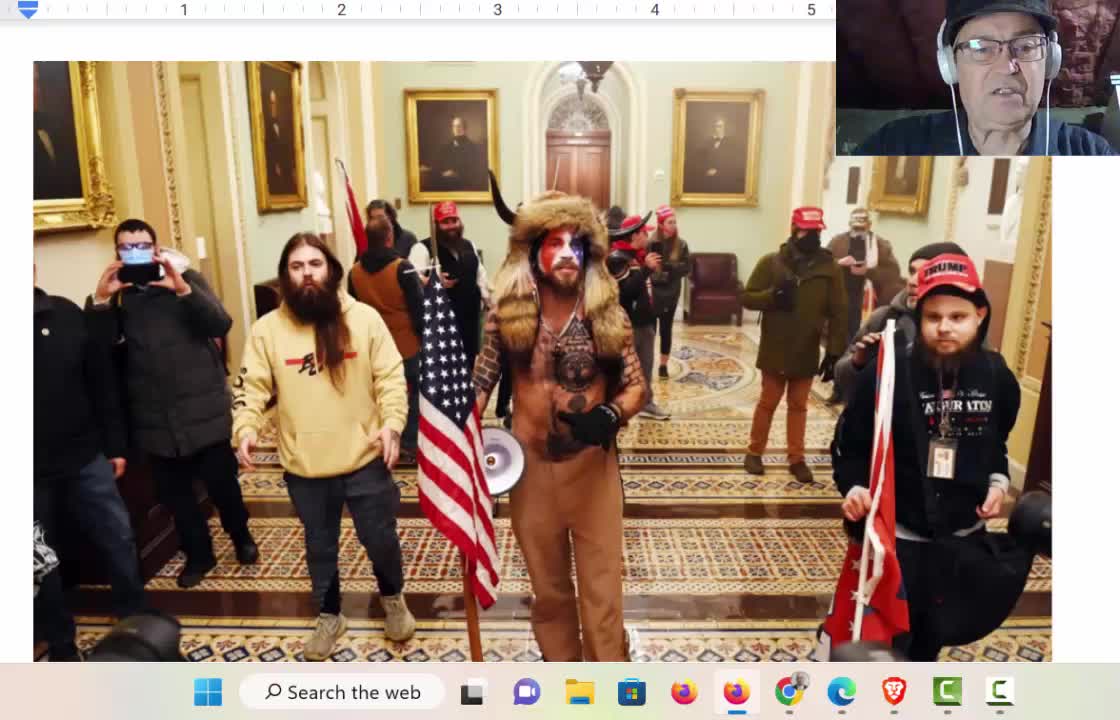Open the Windows Start menu
Screen dimensions: 1120x720
[208, 692]
